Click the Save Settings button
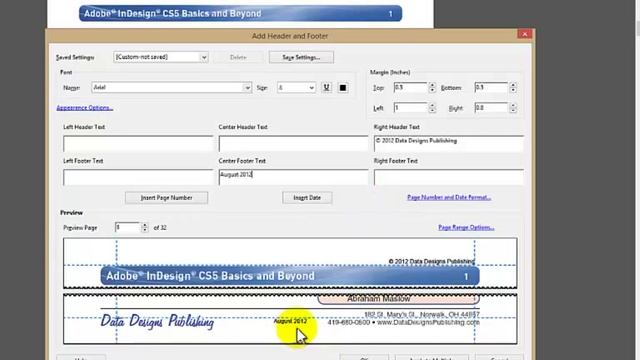 point(301,57)
